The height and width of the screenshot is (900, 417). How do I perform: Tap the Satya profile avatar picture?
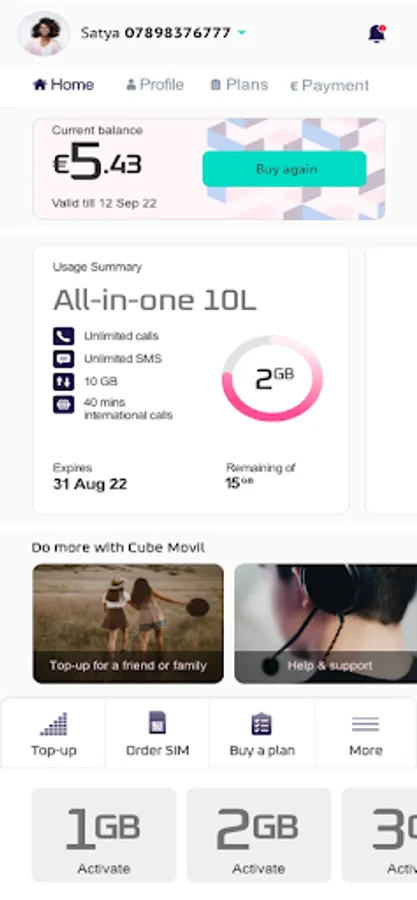[44, 34]
